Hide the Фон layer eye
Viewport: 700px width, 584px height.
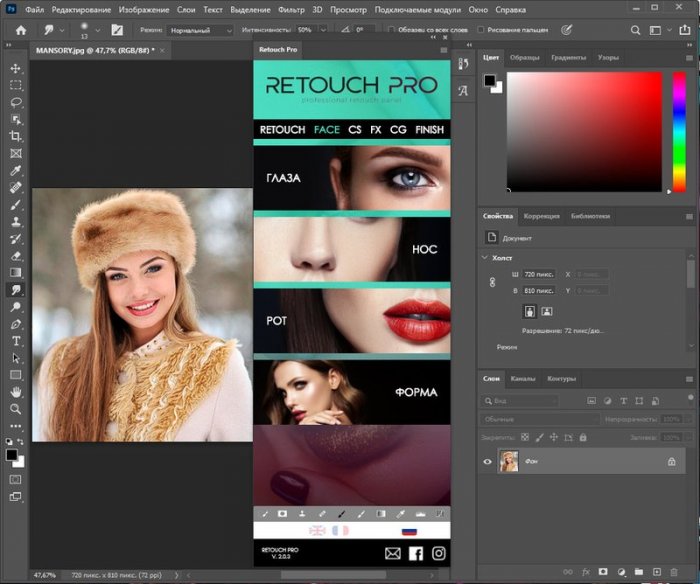click(488, 461)
